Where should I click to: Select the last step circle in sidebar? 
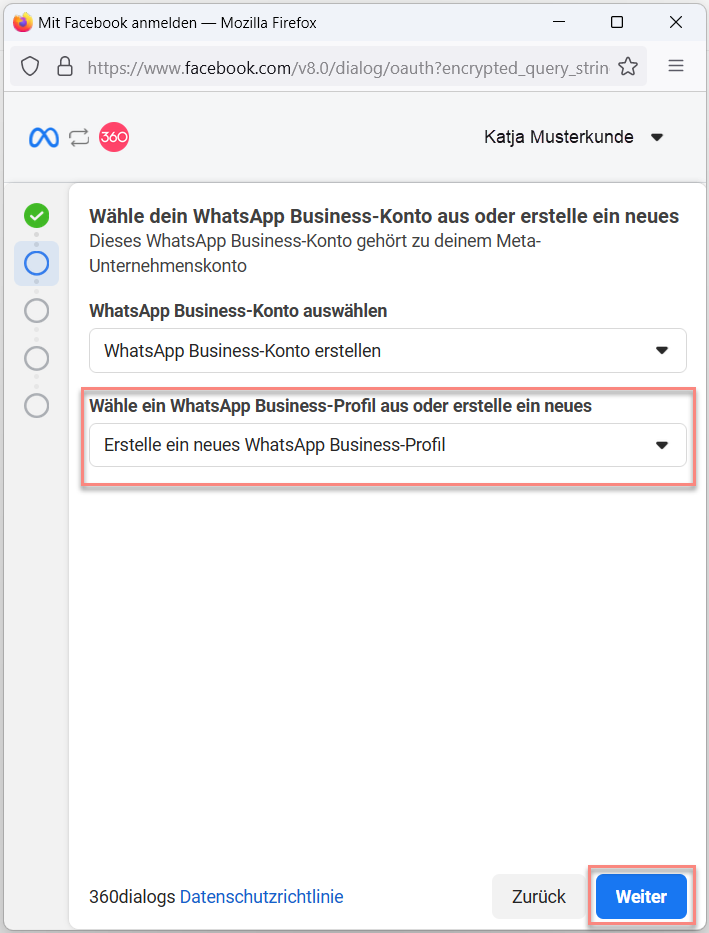[36, 406]
